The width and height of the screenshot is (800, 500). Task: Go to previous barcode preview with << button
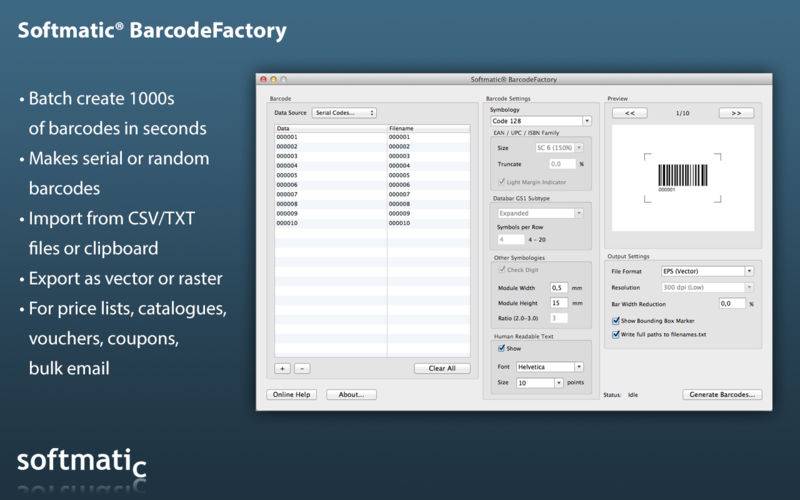[630, 113]
